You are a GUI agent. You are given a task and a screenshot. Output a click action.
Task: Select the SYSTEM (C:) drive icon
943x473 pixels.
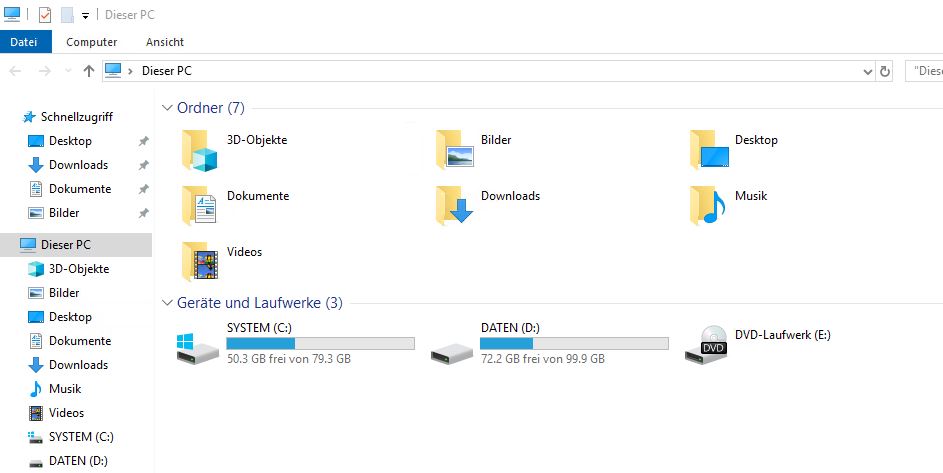pos(198,348)
